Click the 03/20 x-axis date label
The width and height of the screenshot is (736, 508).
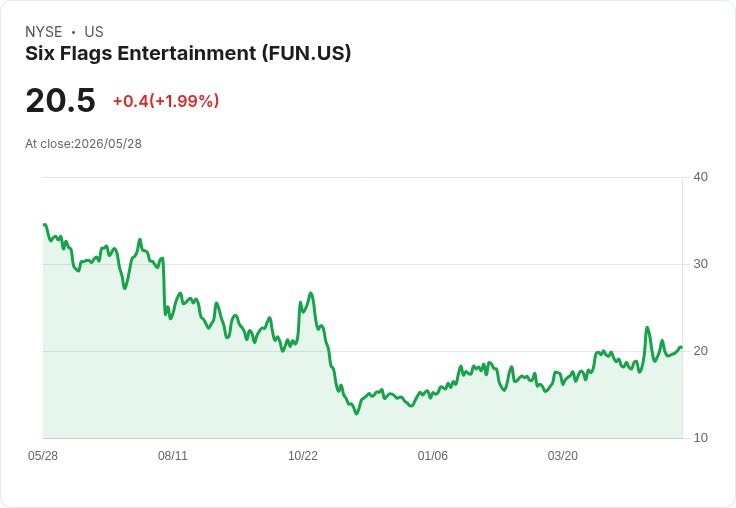tap(563, 456)
